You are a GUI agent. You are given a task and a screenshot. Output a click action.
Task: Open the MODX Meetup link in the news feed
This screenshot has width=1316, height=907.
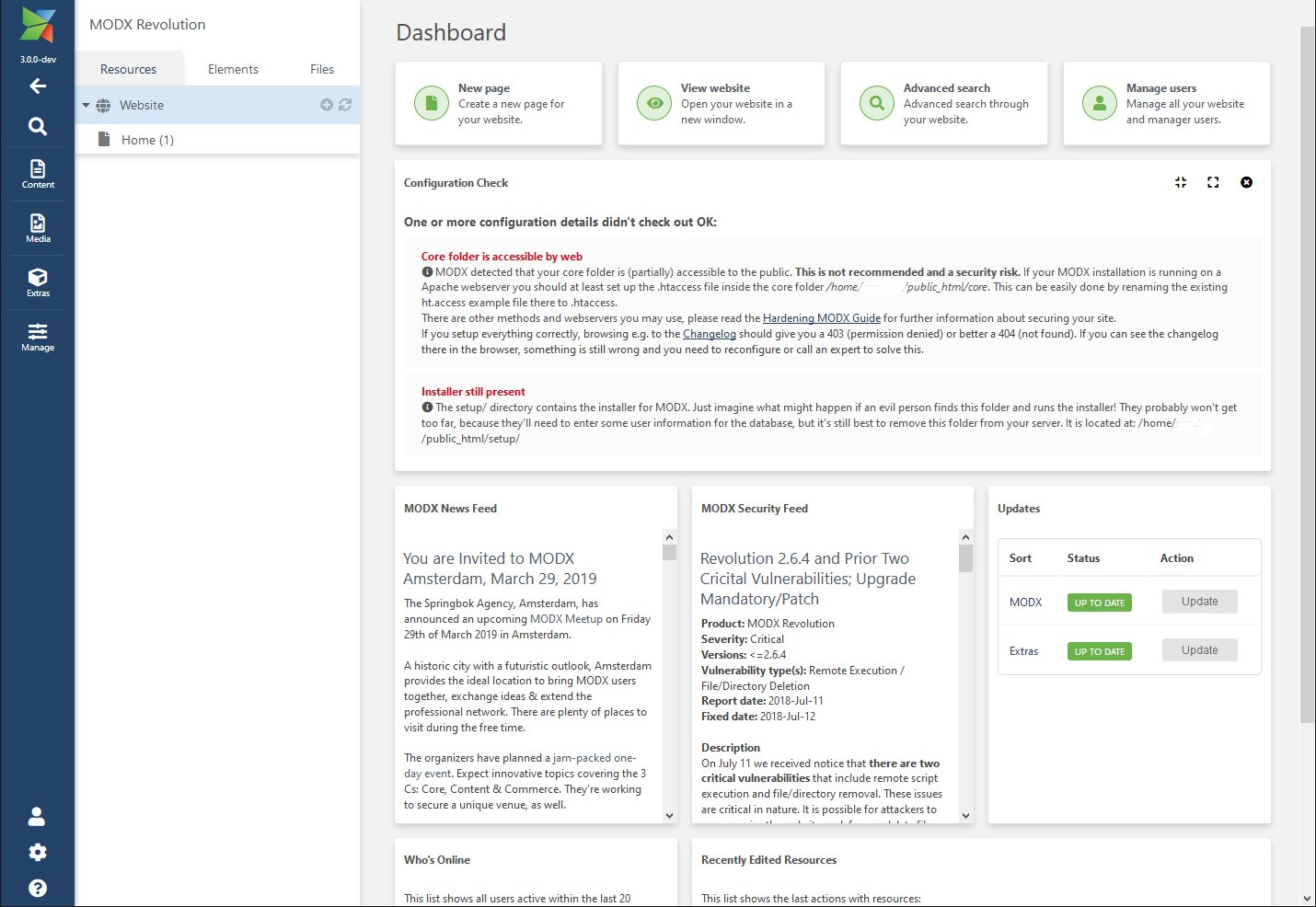coord(566,619)
